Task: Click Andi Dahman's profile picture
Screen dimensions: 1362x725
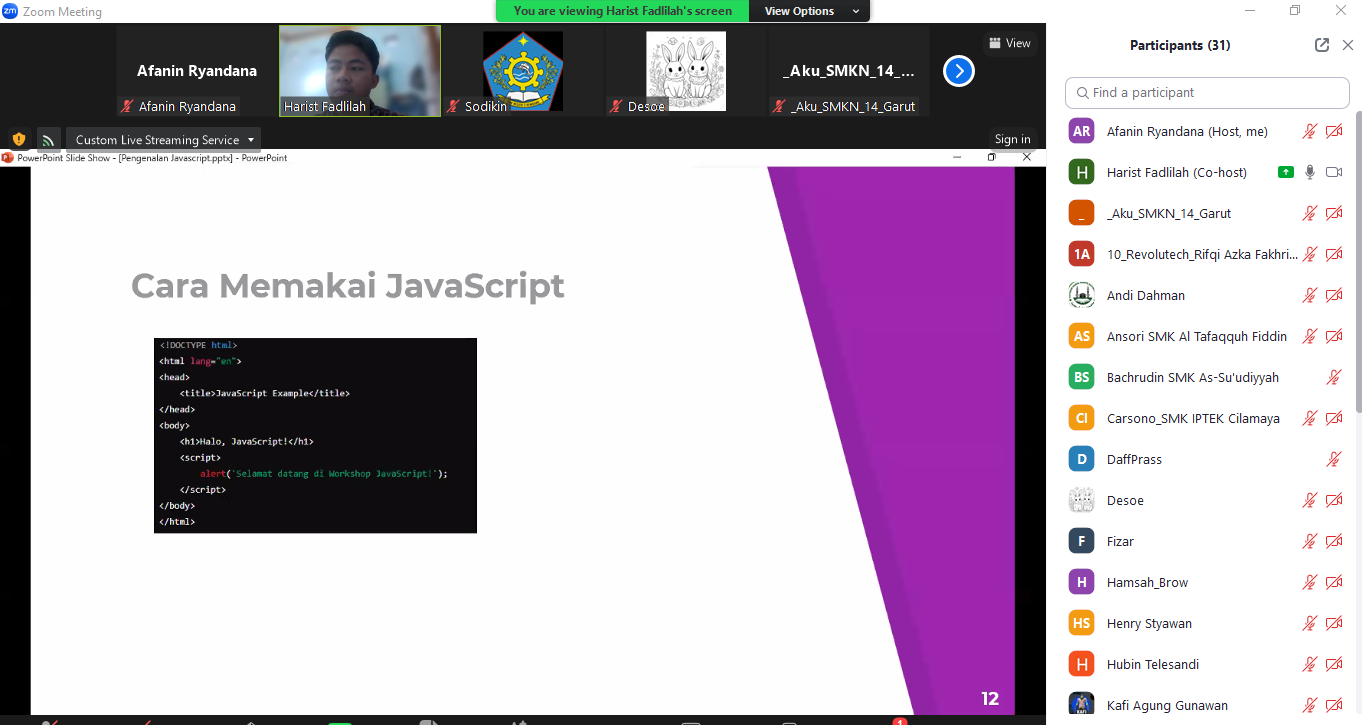Action: pos(1081,295)
